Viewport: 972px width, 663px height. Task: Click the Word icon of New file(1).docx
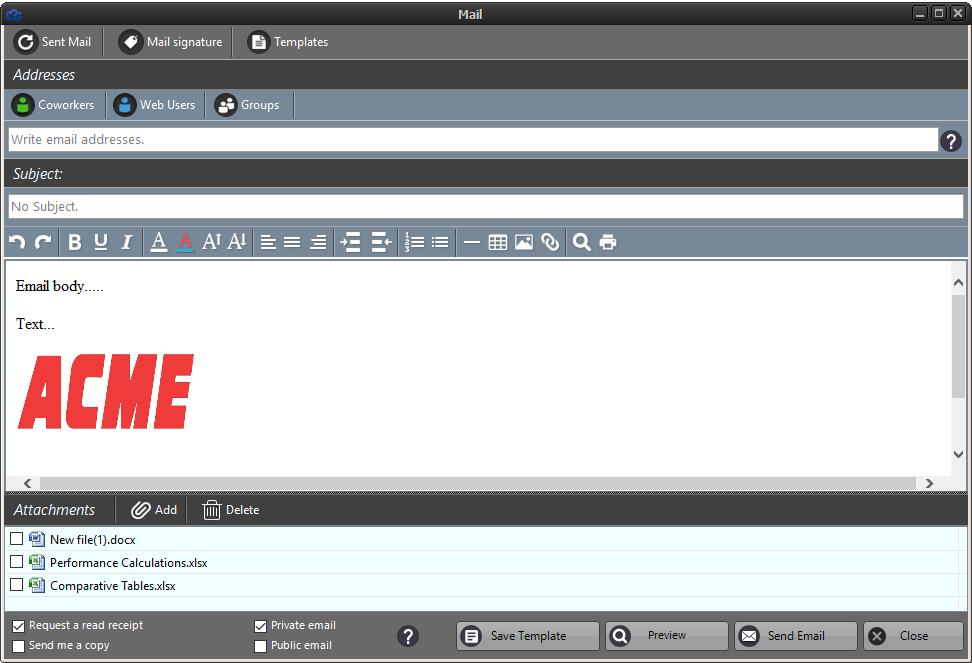pos(37,539)
